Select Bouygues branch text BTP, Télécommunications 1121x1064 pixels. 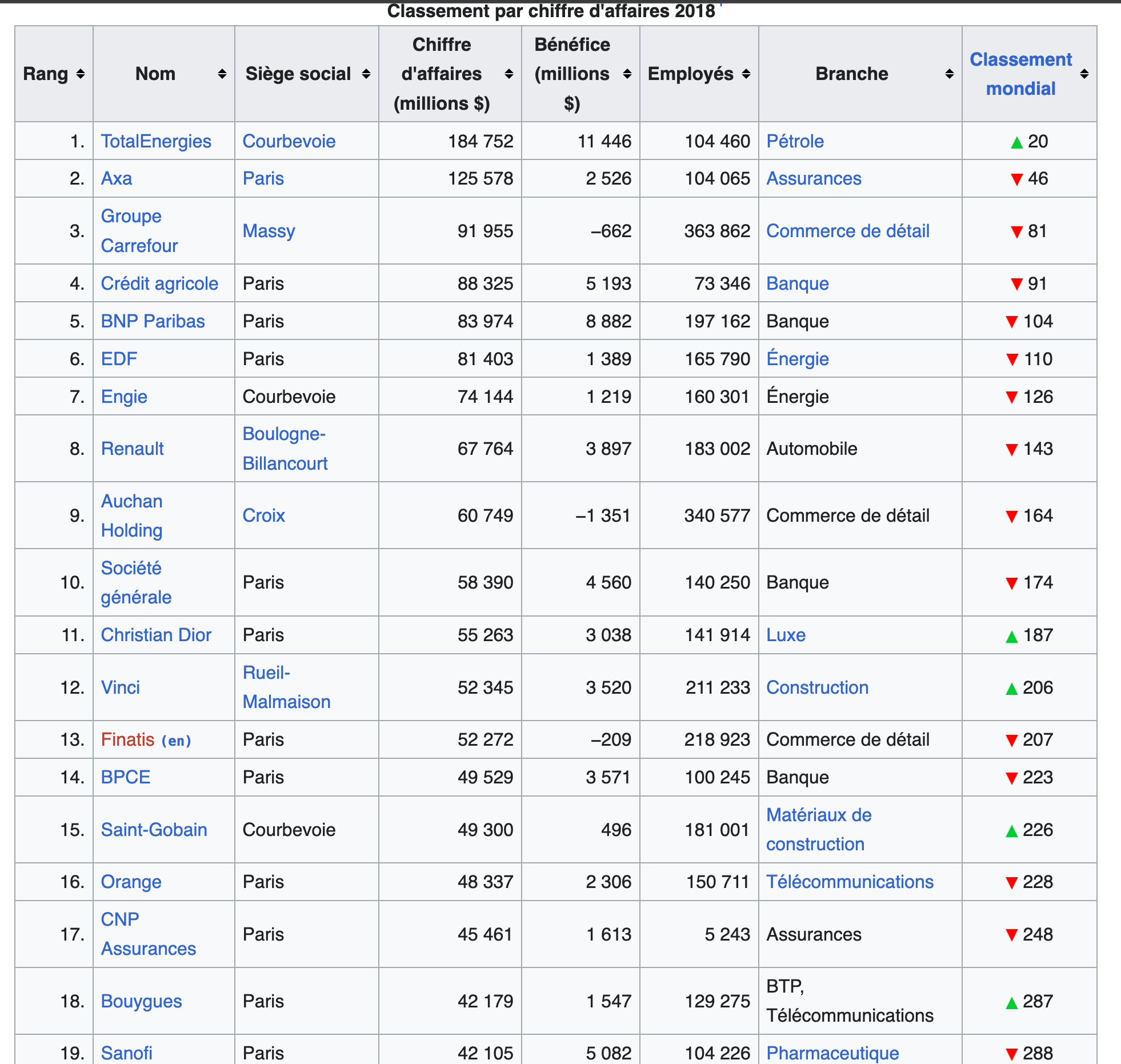(850, 1001)
